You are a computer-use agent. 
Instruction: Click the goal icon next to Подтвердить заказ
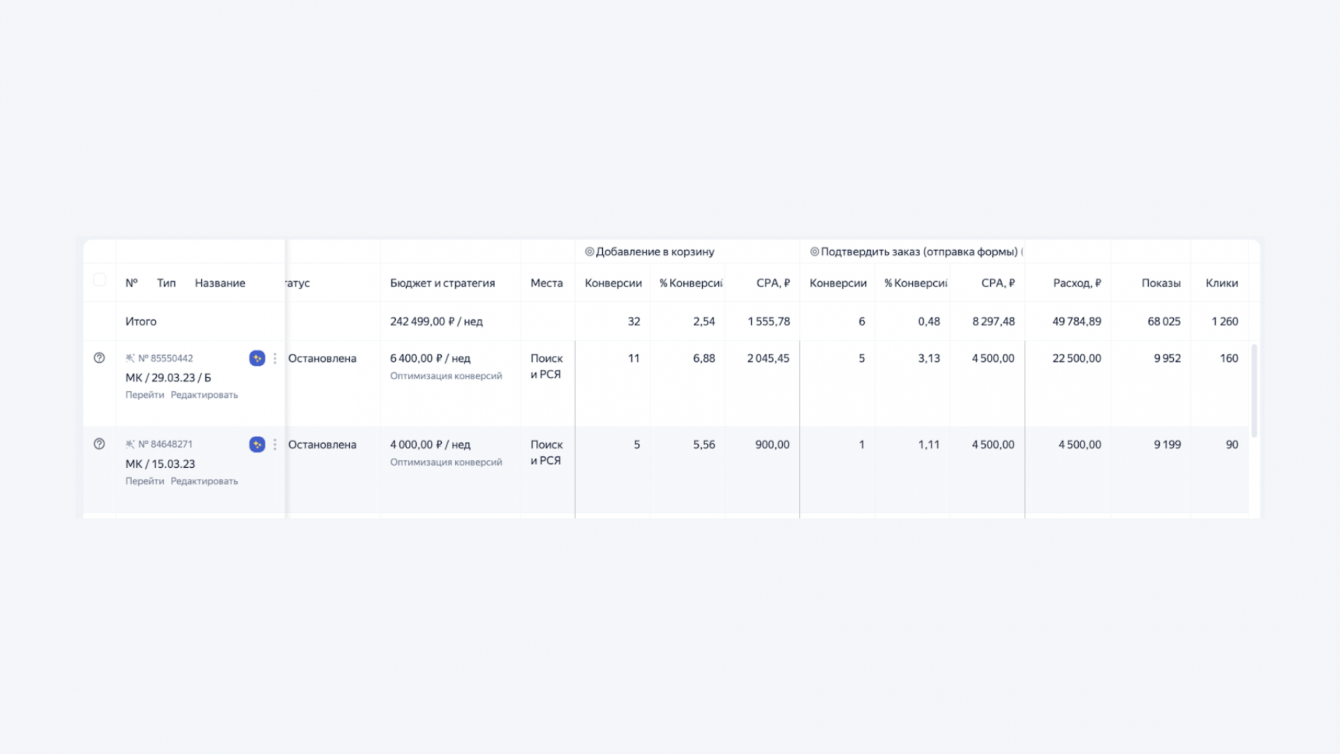click(x=814, y=252)
